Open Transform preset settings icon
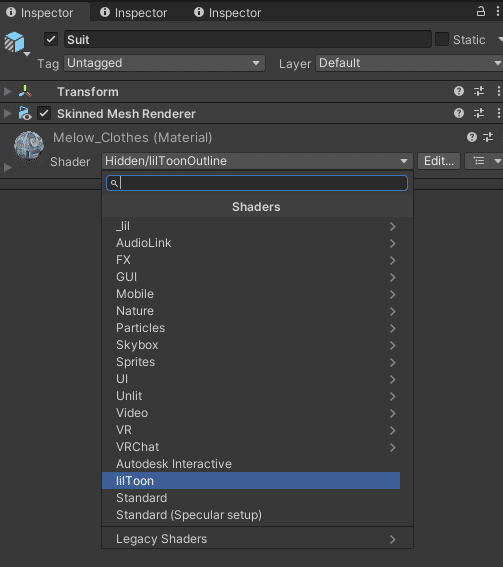Viewport: 503px width, 567px height. (x=479, y=91)
